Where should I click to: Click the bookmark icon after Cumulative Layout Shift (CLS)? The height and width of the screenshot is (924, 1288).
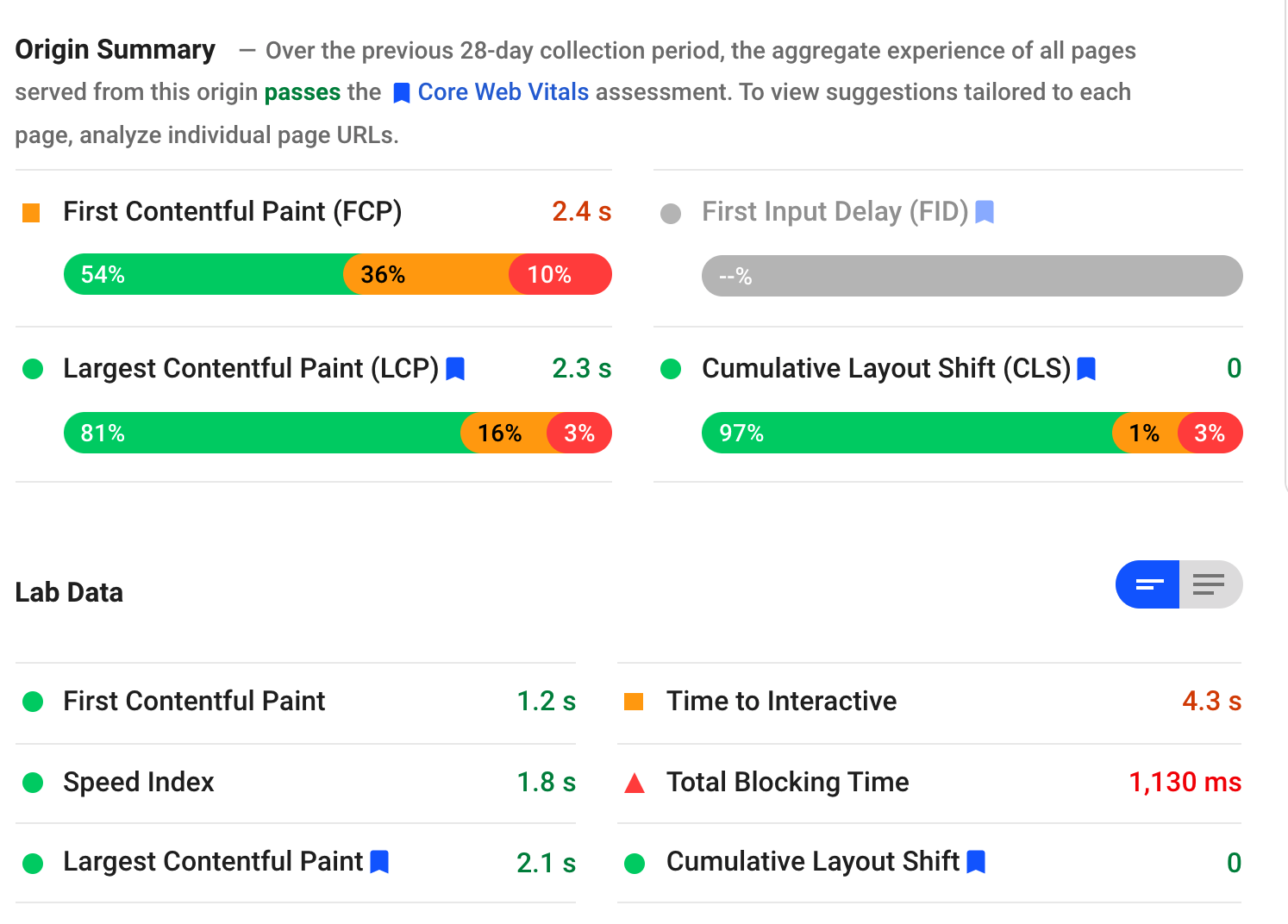[1087, 369]
